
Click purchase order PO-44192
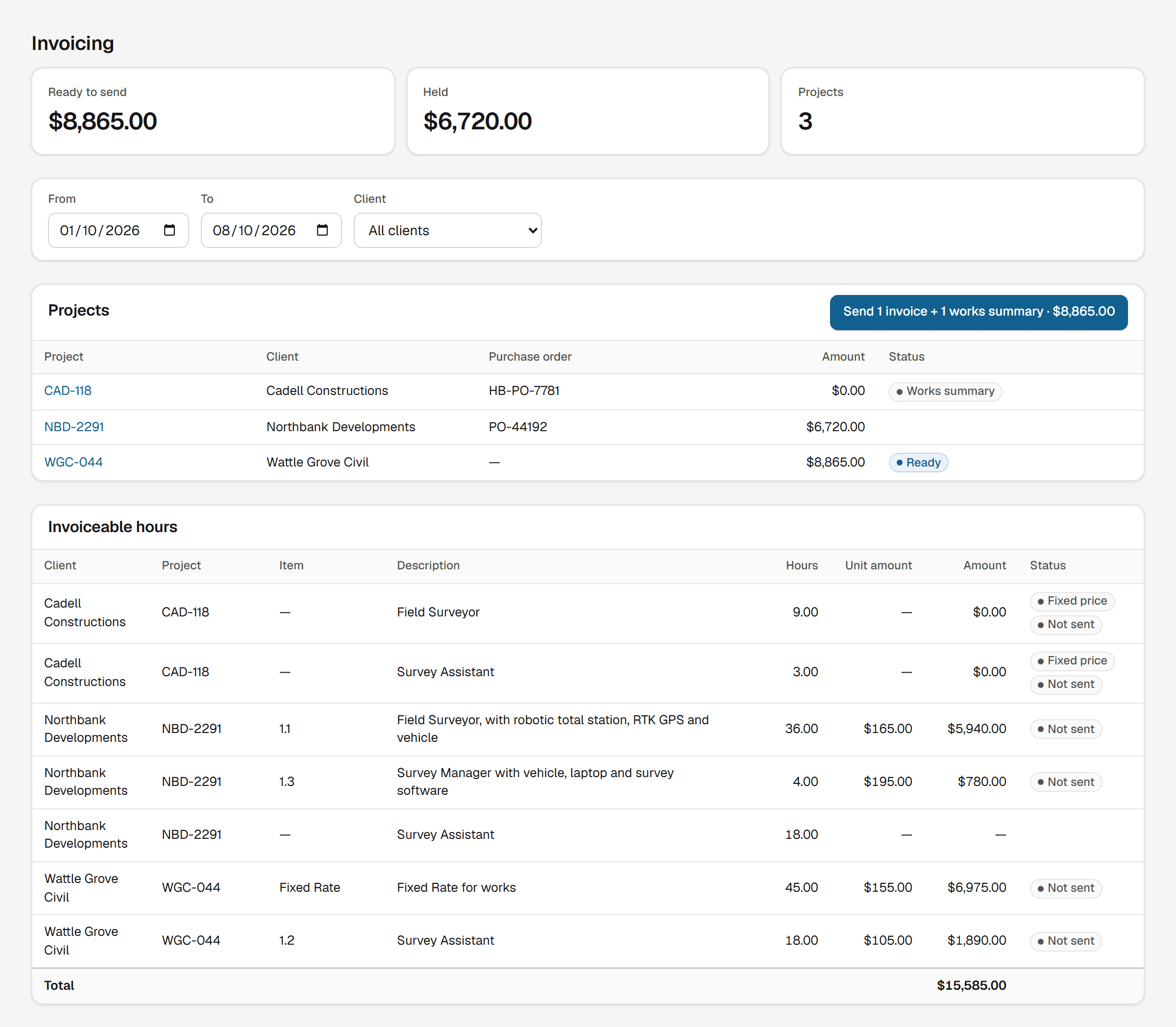pos(517,427)
